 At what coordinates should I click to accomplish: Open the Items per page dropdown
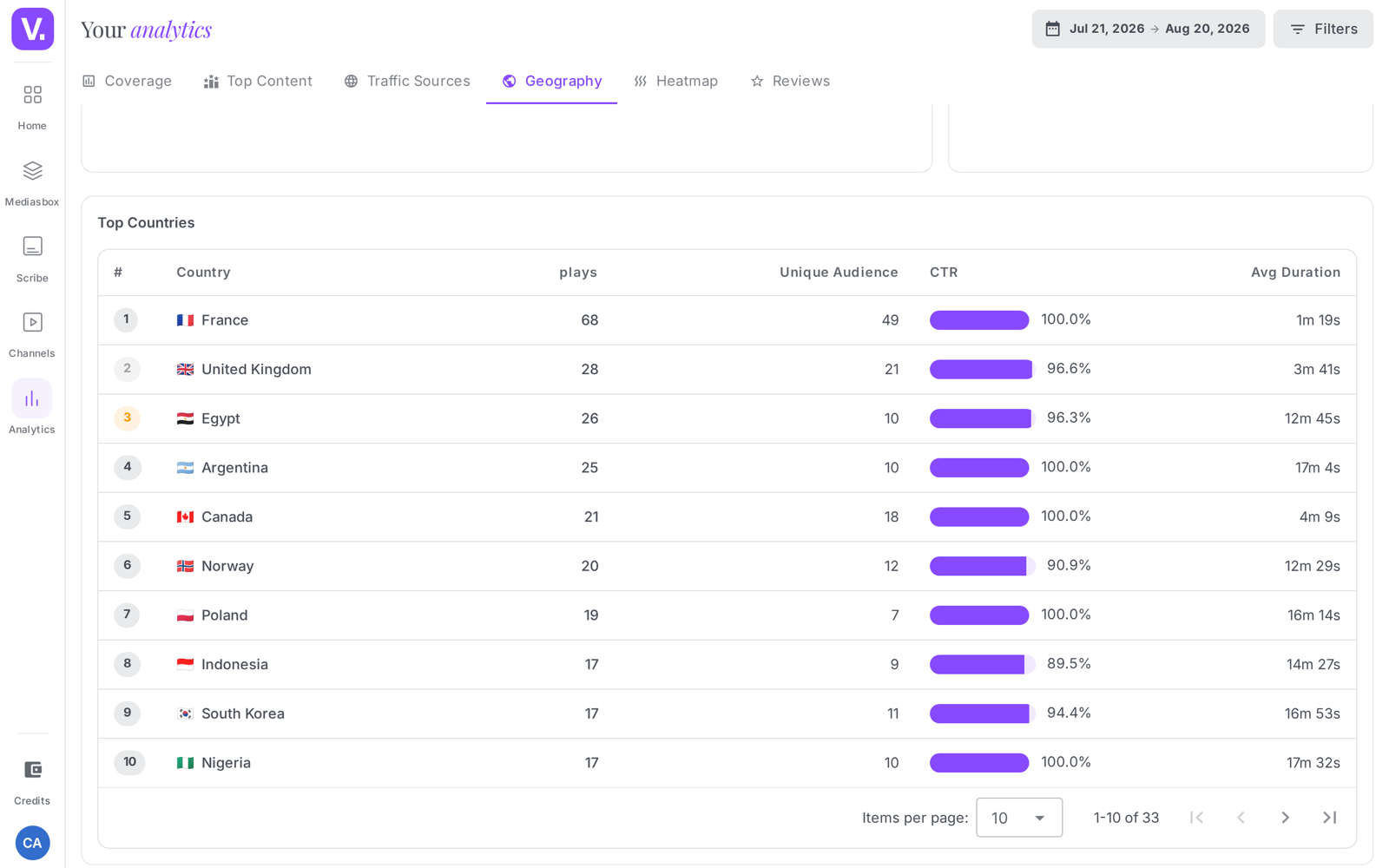coord(1019,818)
